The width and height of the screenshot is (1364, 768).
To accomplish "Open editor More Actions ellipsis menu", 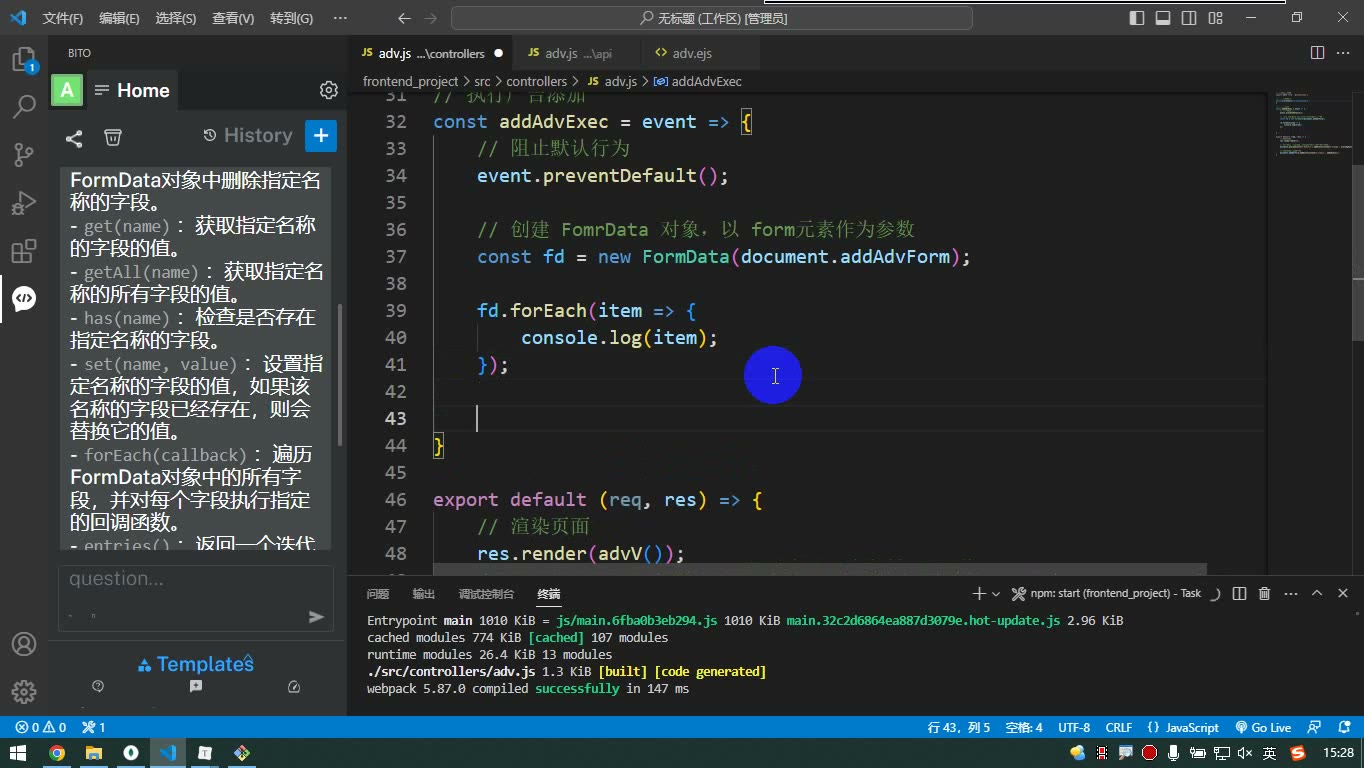I will (1344, 53).
